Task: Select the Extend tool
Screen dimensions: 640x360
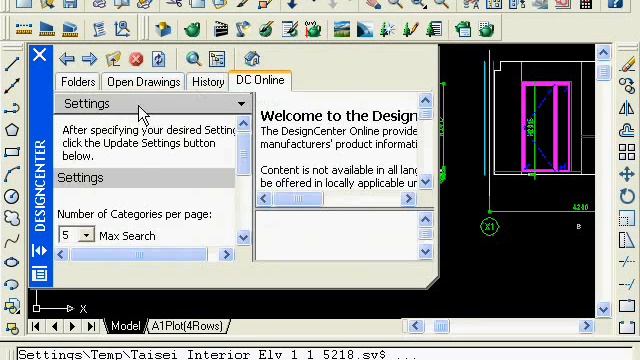Action: [627, 284]
